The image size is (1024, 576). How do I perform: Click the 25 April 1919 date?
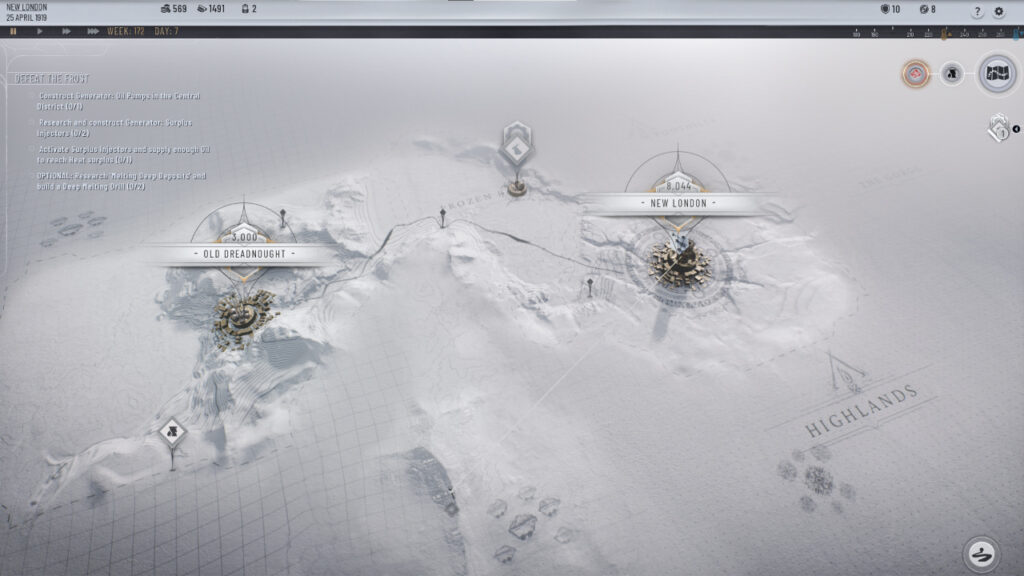coord(27,18)
